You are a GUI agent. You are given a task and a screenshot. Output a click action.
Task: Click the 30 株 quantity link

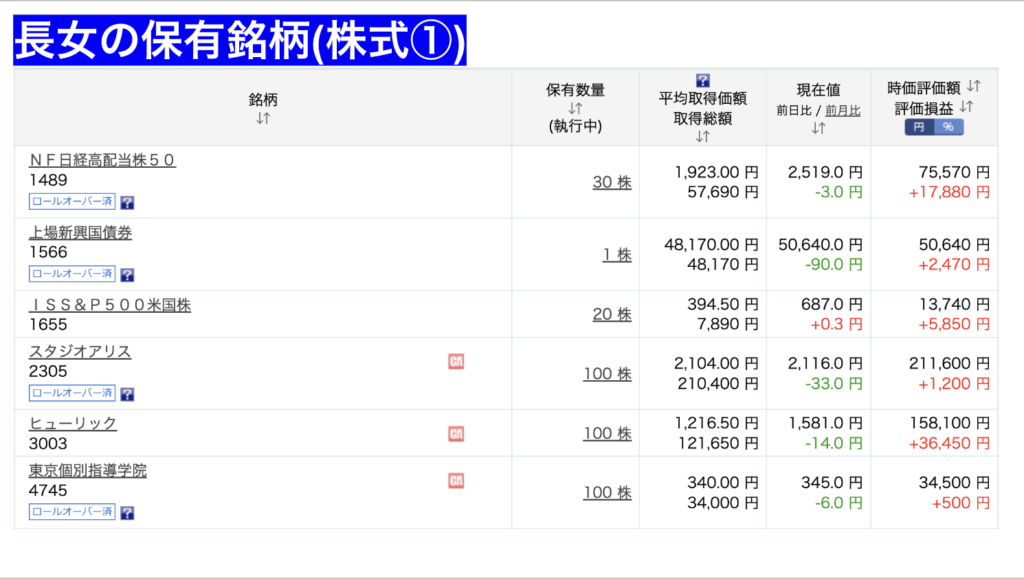[611, 182]
